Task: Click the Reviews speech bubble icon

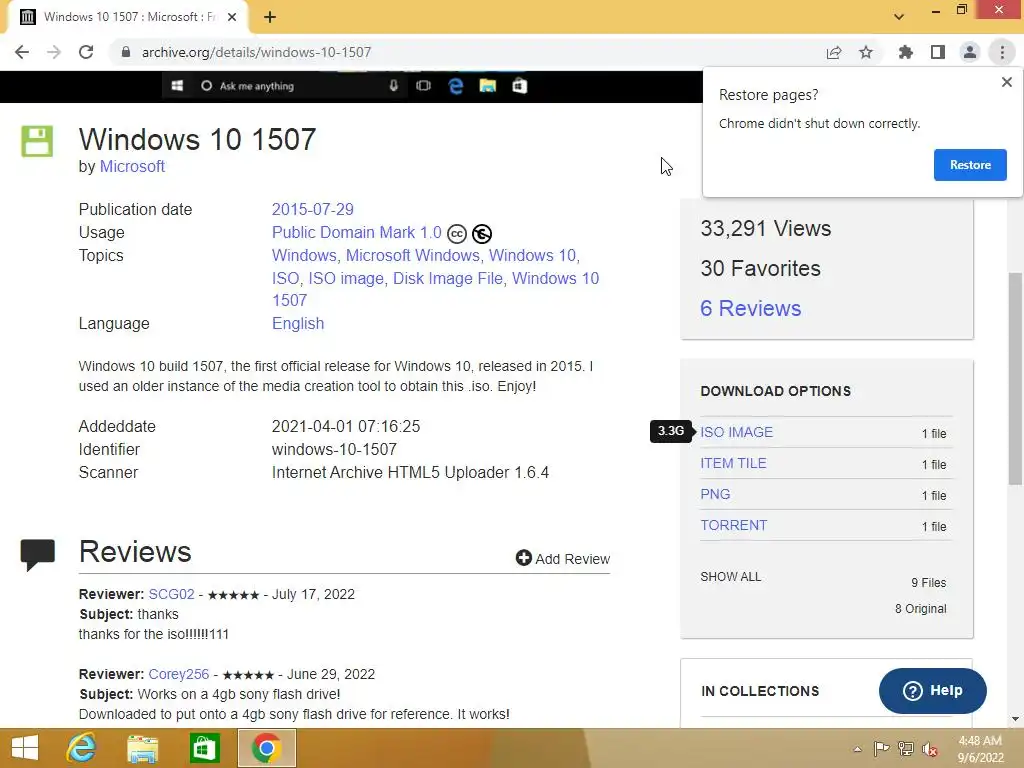Action: pos(38,554)
